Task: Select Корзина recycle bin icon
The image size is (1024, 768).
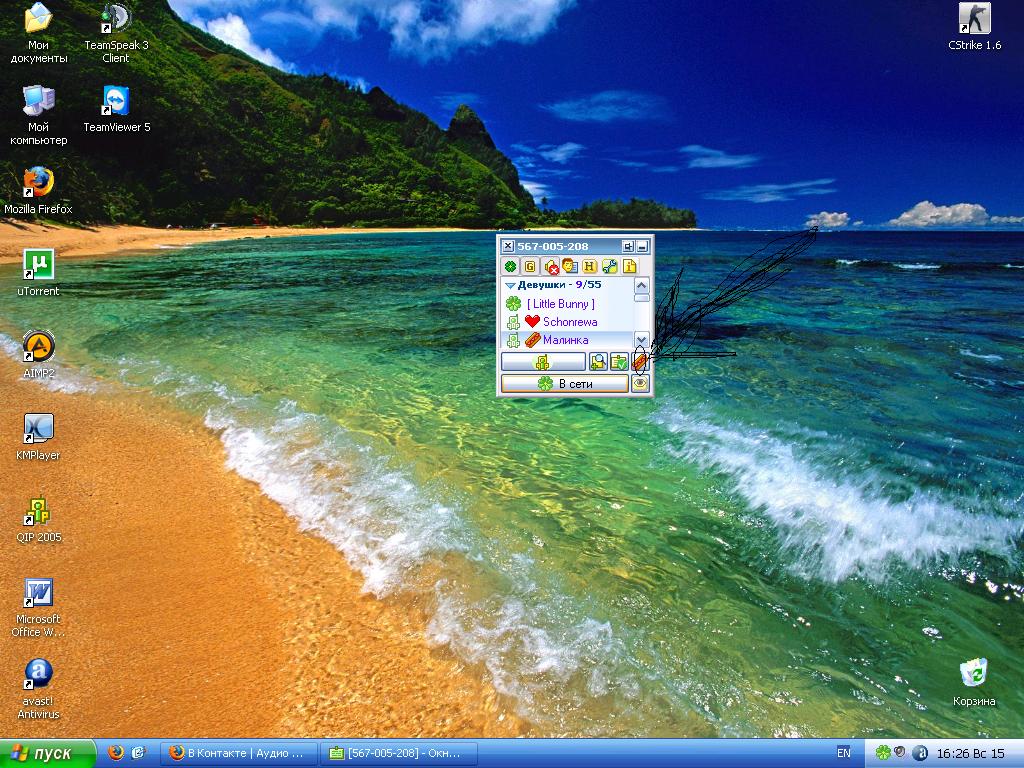Action: coord(974,683)
